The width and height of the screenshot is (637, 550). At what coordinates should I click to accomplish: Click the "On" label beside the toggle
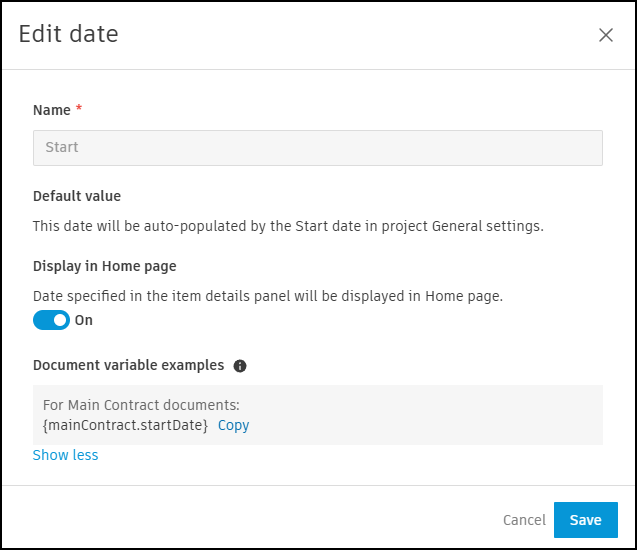(x=84, y=320)
